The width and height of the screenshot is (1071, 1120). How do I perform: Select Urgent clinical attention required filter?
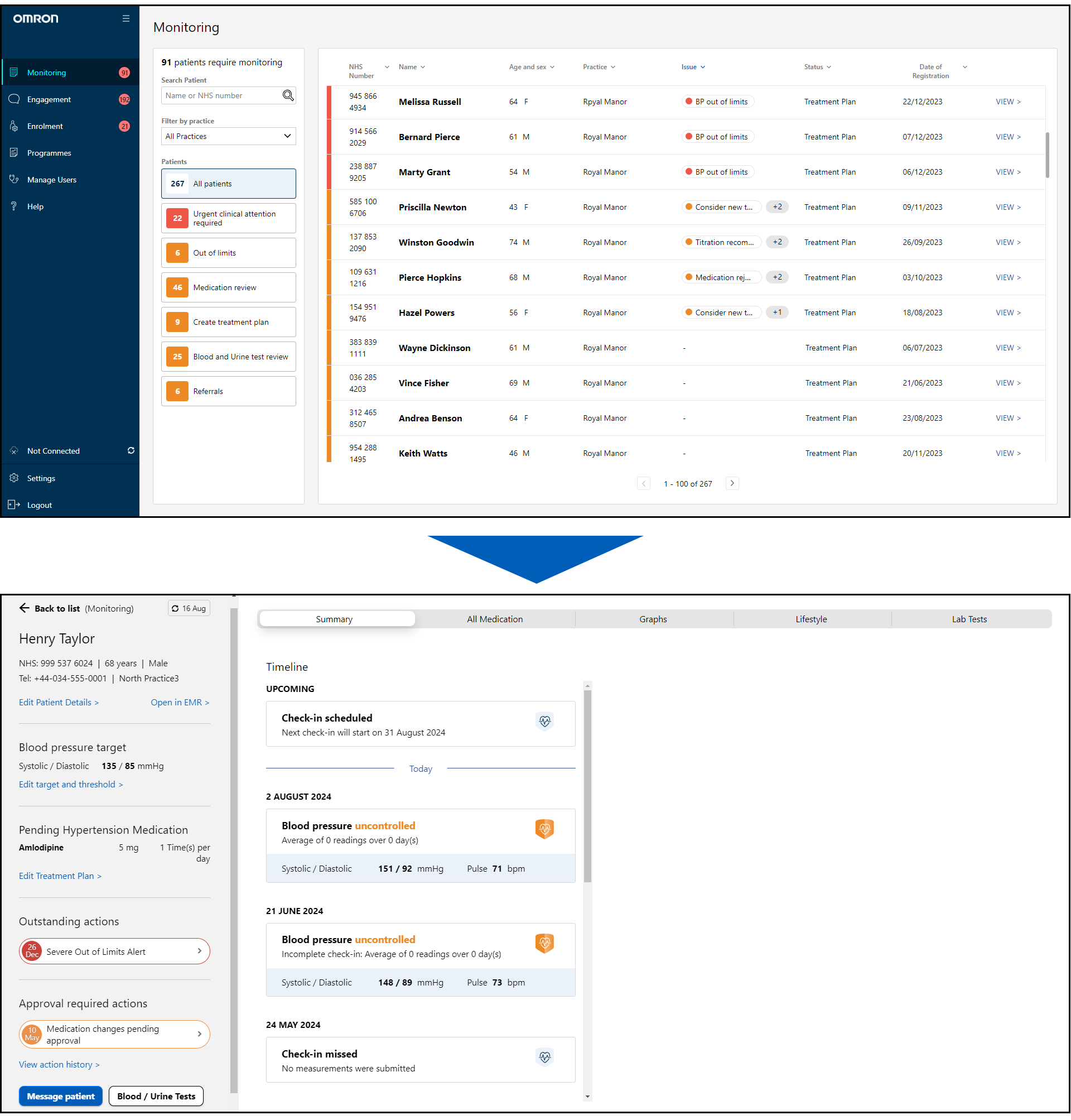click(x=228, y=218)
